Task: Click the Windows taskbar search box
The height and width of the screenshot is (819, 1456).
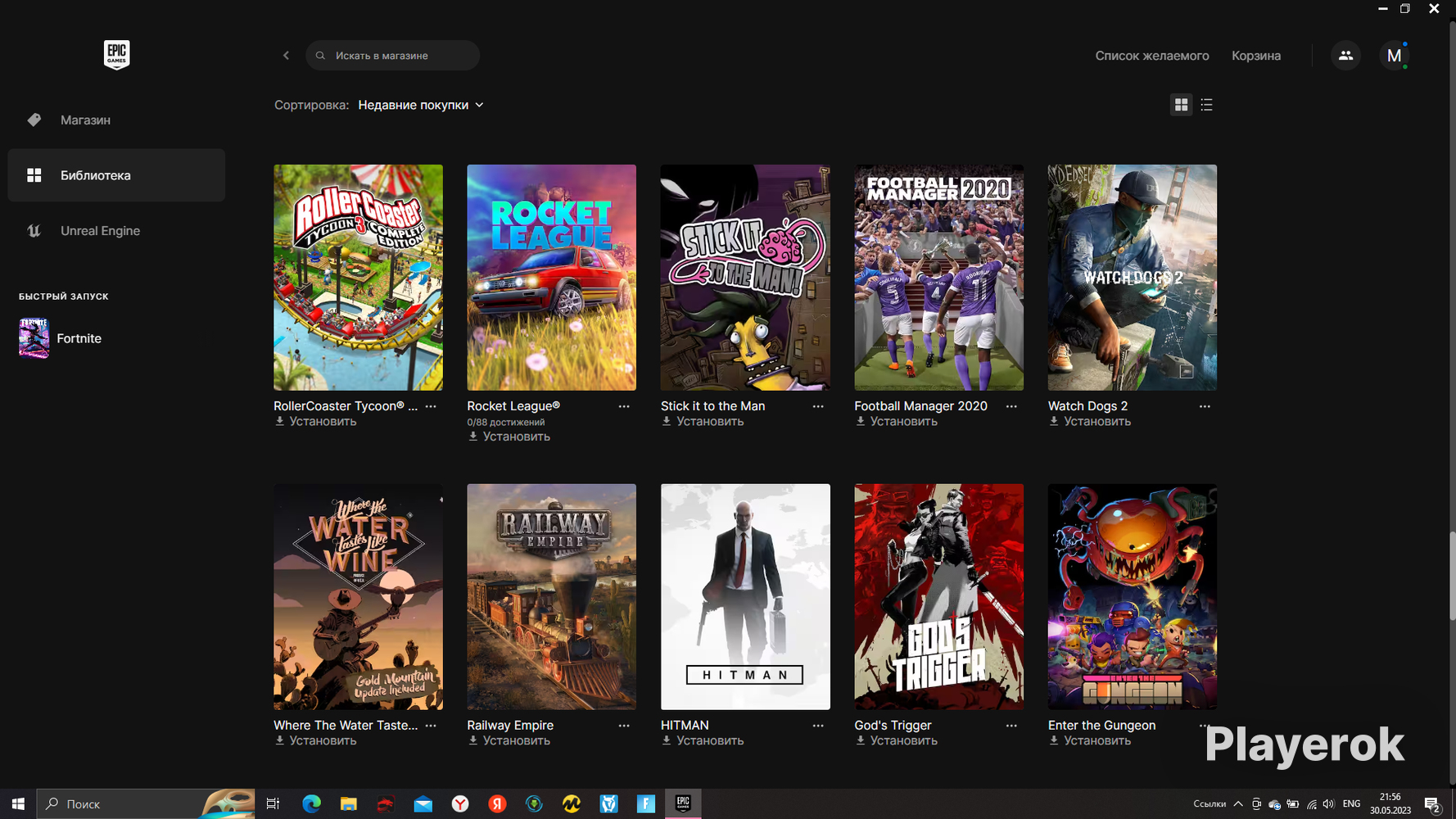Action: click(147, 804)
